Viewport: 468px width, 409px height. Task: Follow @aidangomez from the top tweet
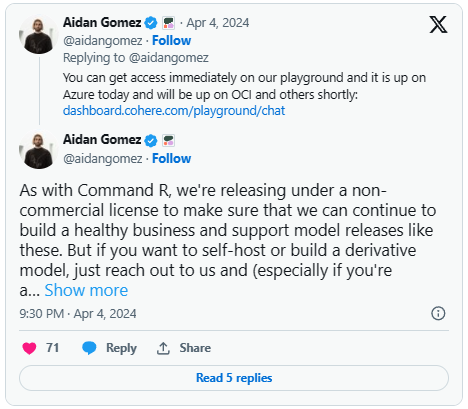click(x=171, y=40)
